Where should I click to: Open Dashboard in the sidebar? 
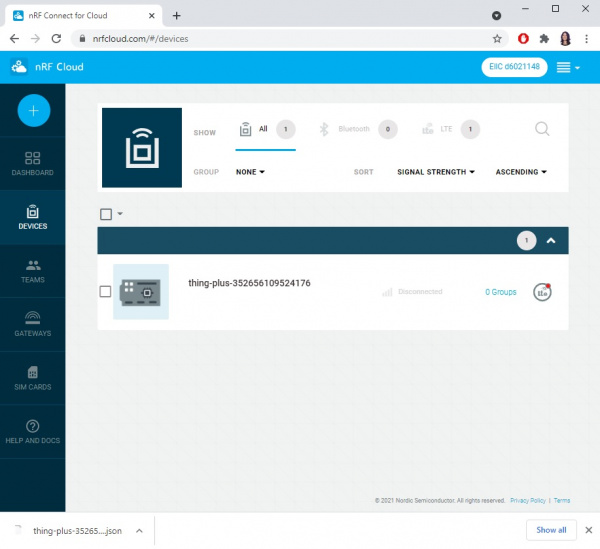pos(33,164)
